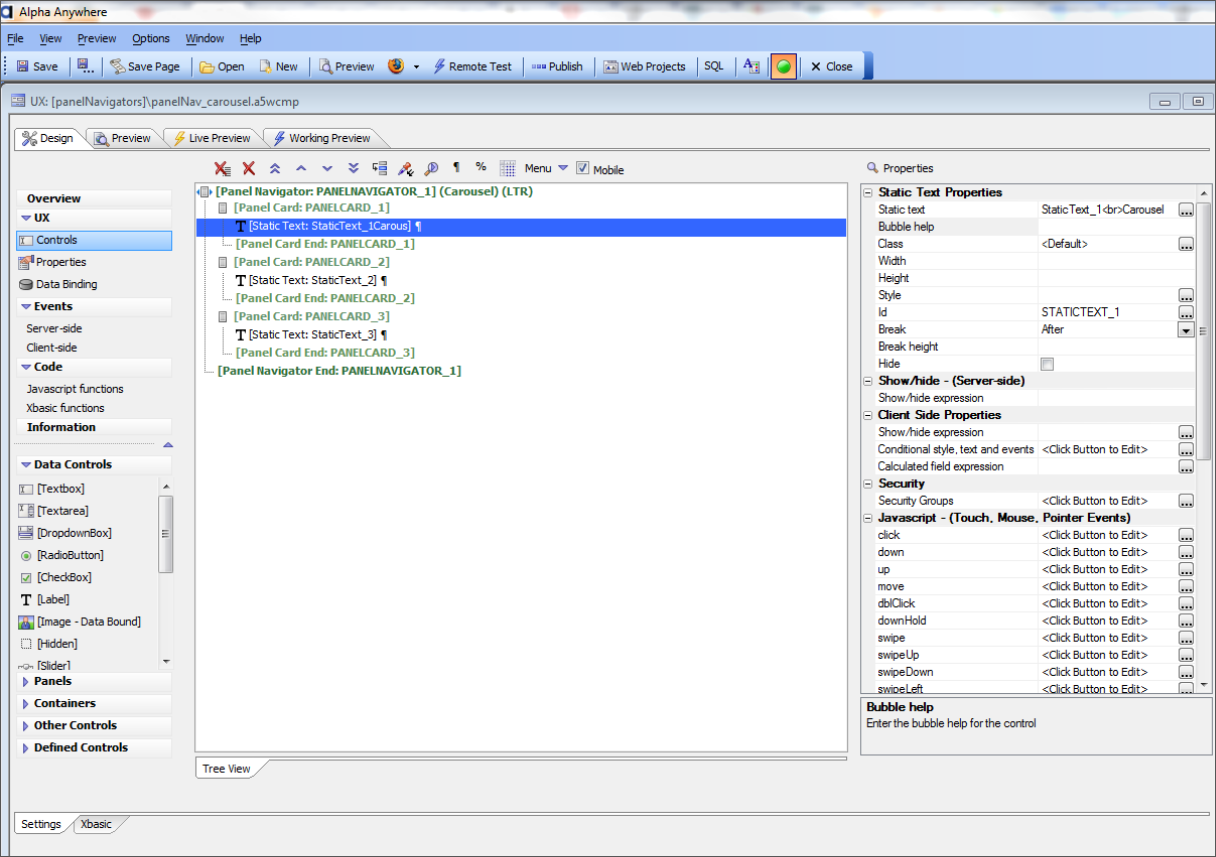Image resolution: width=1216 pixels, height=857 pixels.
Task: Select Static Text StaticText_2 in tree
Action: point(312,280)
